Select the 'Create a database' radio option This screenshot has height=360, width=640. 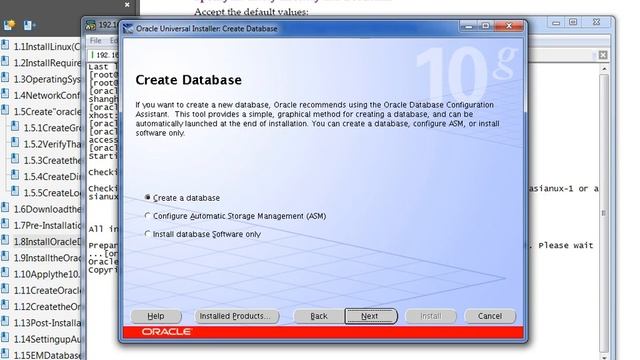point(182,198)
